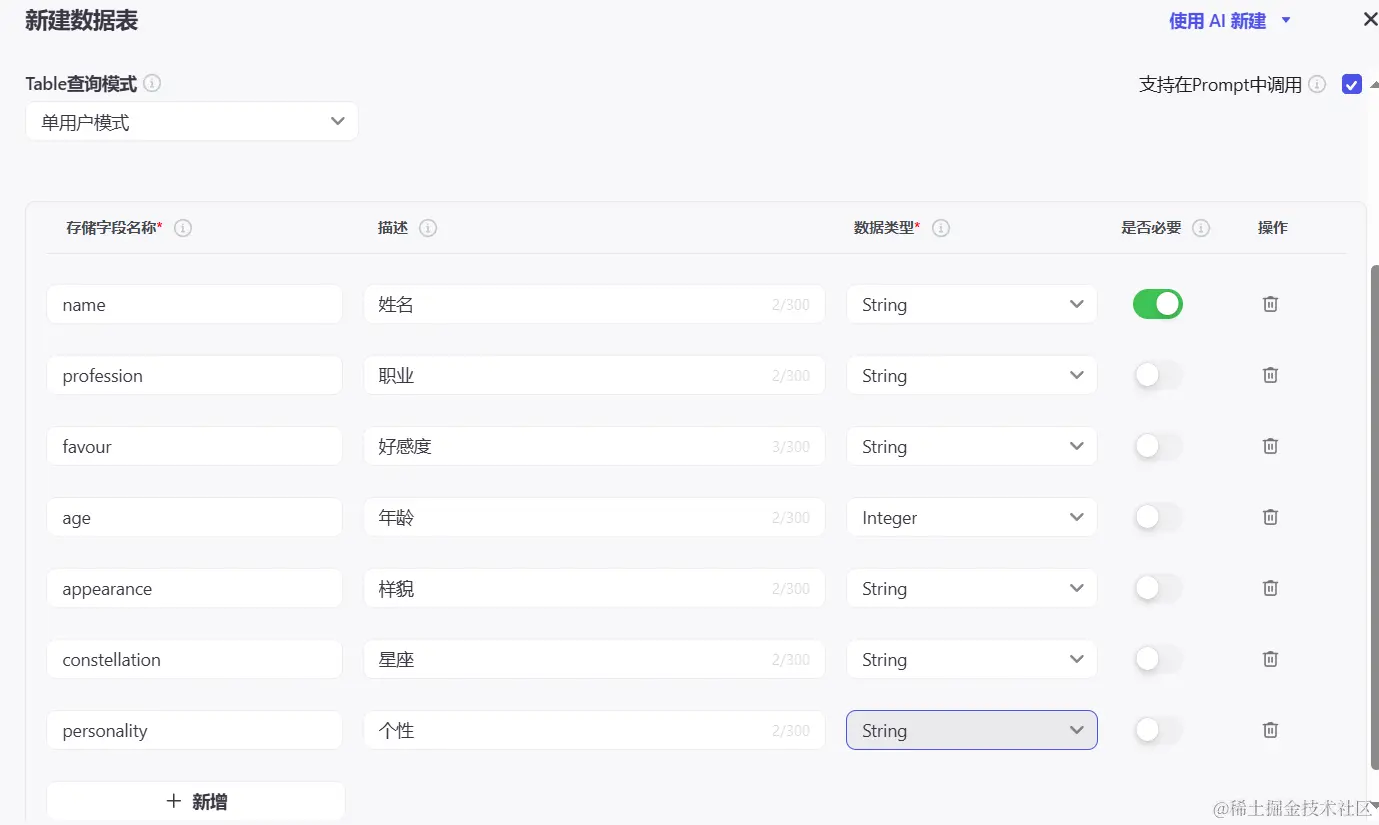Click the 新建数据表 dialog title

[81, 20]
